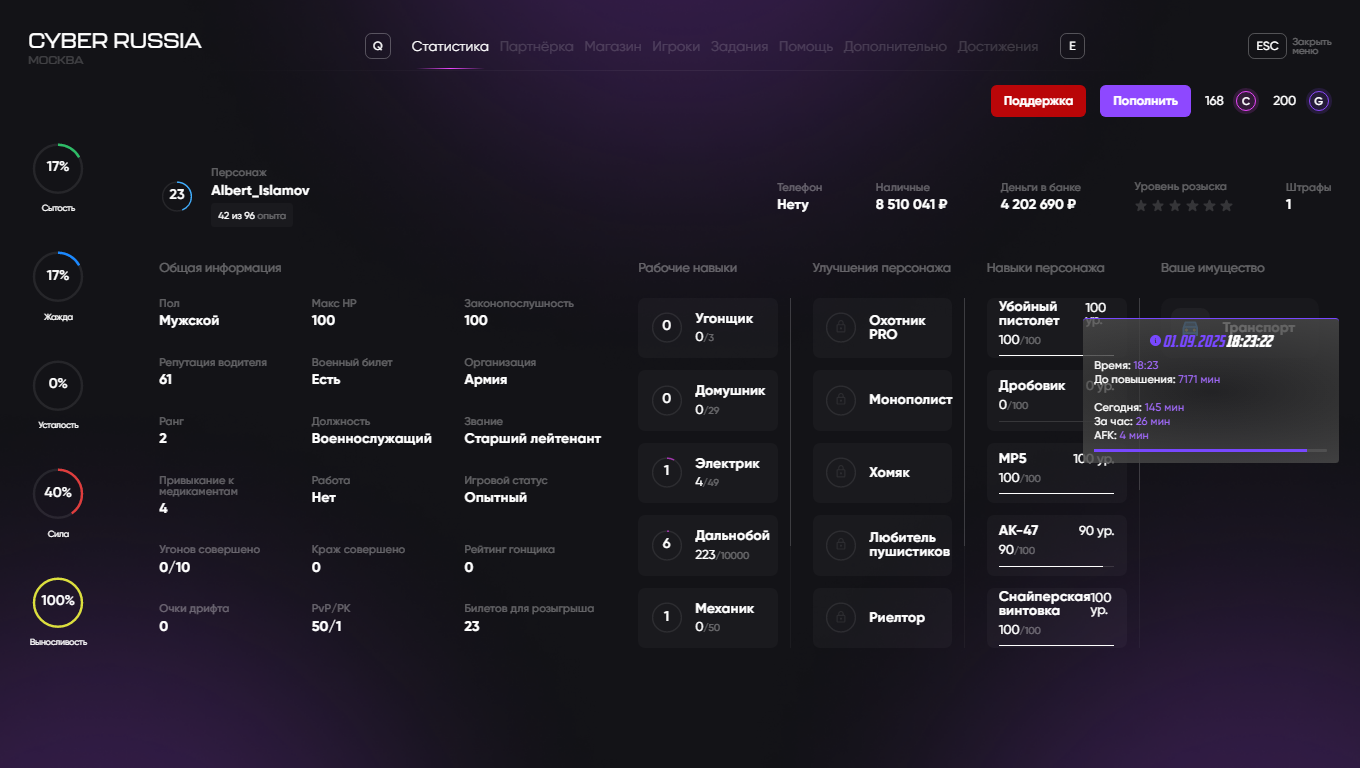Image resolution: width=1360 pixels, height=768 pixels.
Task: Click the Сегодня 145 мин line
Action: [x=1139, y=407]
